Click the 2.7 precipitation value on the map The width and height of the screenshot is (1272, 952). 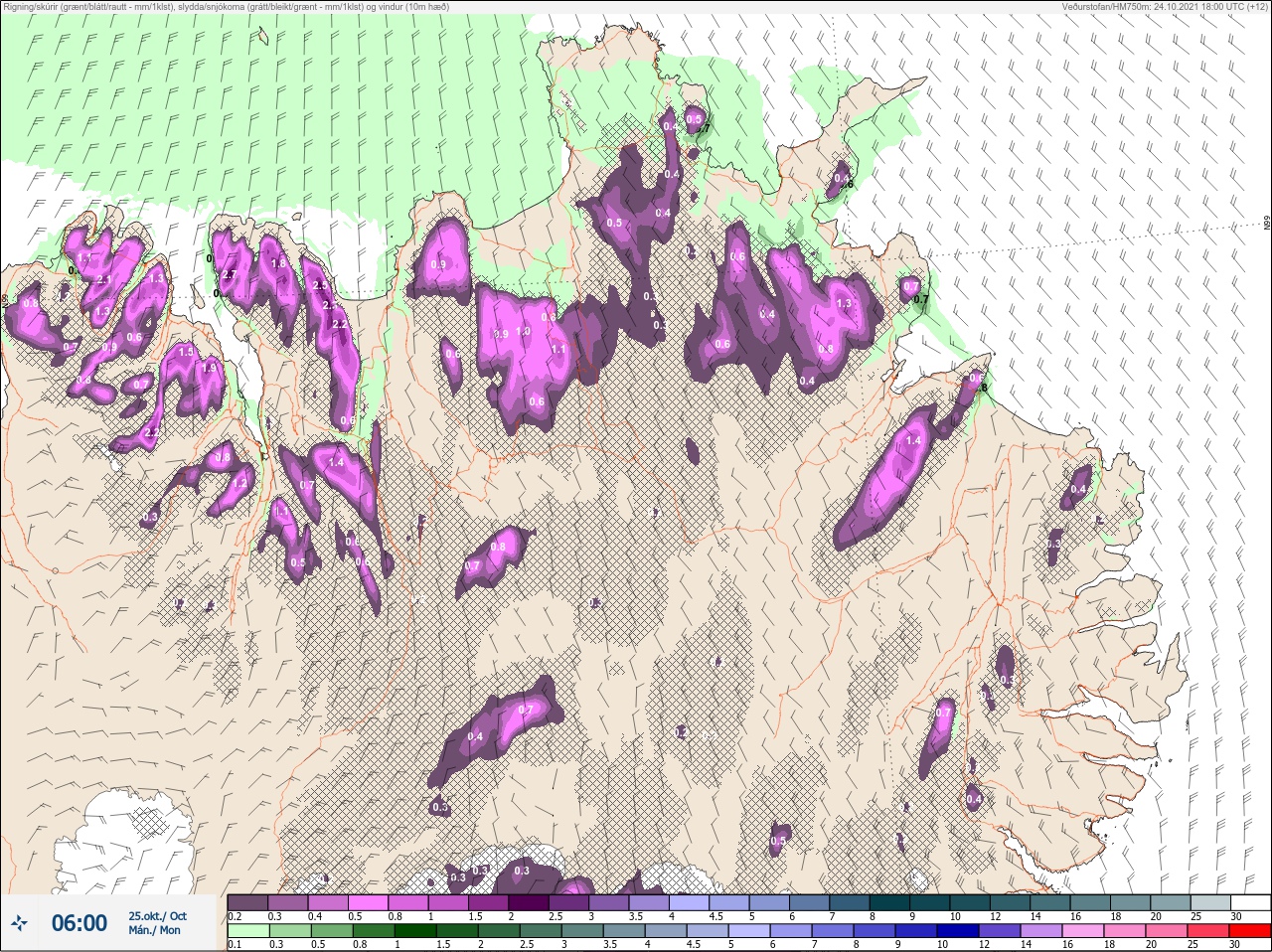pyautogui.click(x=230, y=274)
